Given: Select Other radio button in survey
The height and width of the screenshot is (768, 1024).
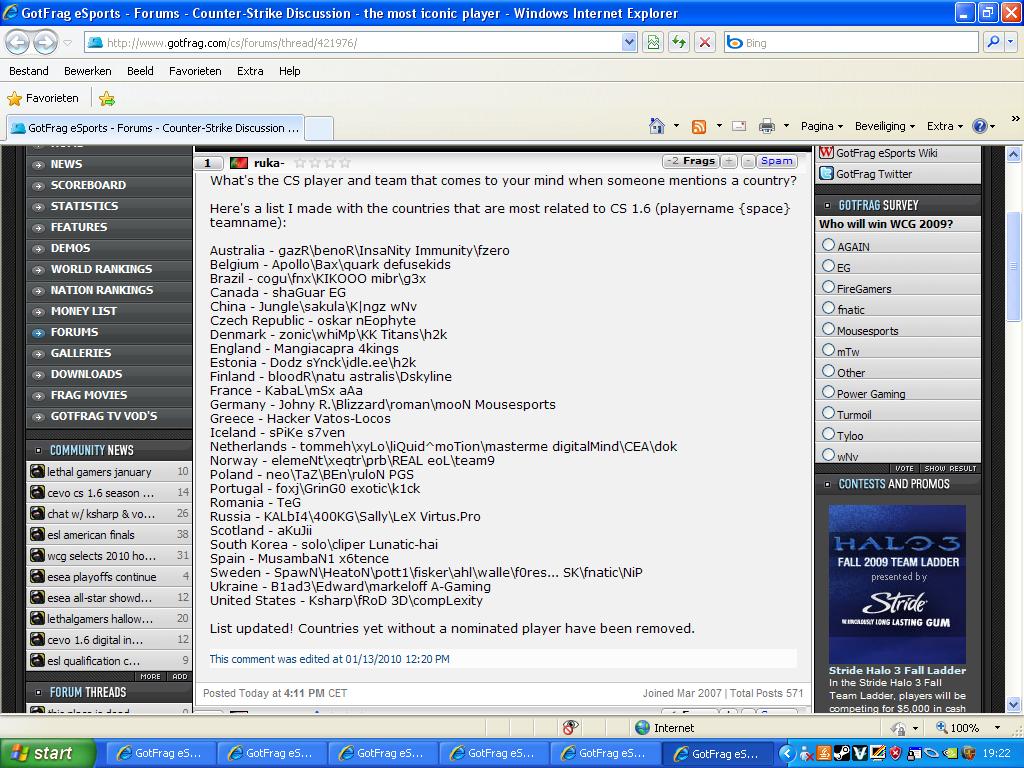Looking at the screenshot, I should 829,371.
